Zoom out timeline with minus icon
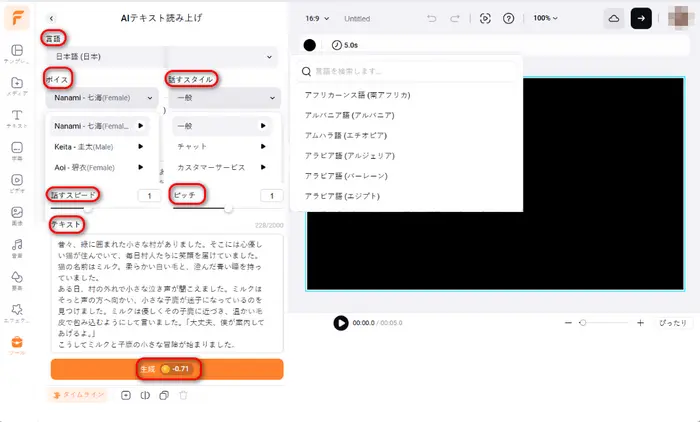Screen dimensions: 700x422 pos(568,322)
